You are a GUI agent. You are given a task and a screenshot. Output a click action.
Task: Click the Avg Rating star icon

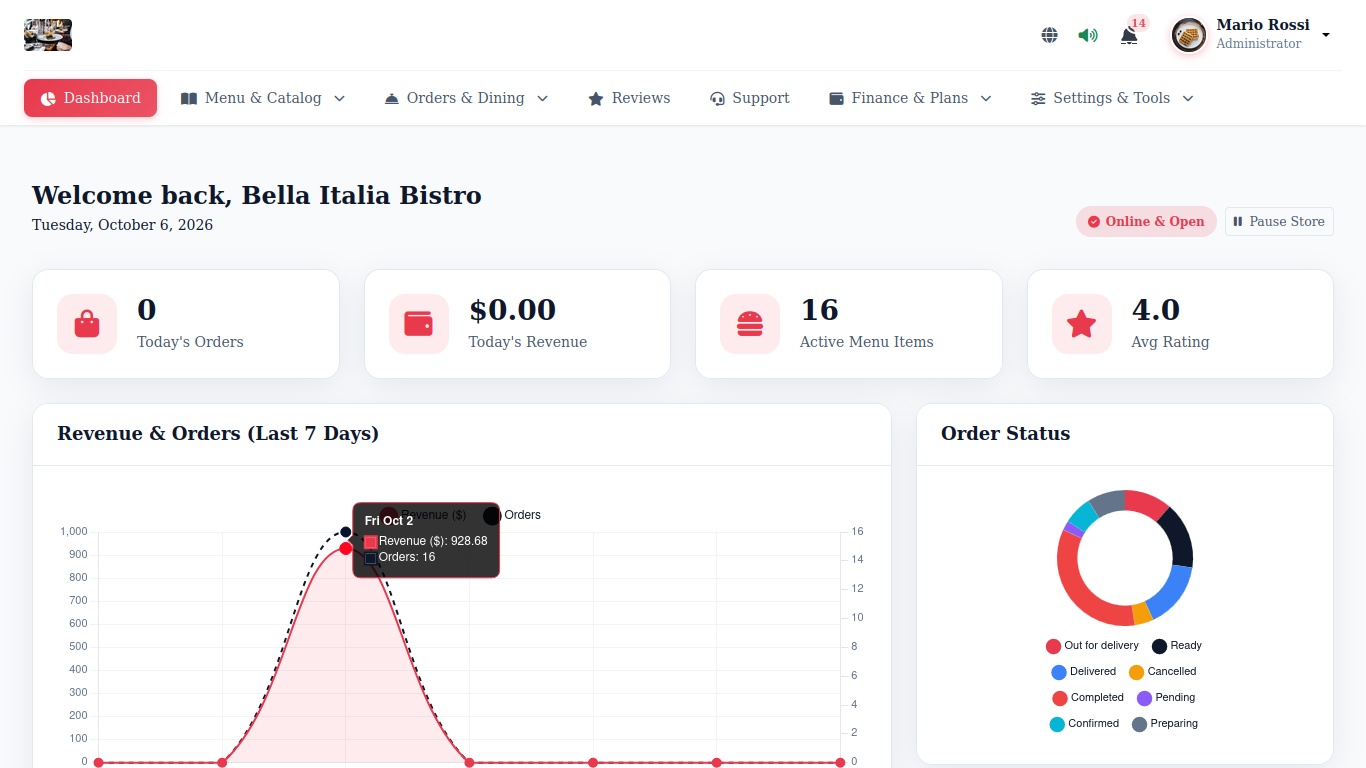point(1081,324)
